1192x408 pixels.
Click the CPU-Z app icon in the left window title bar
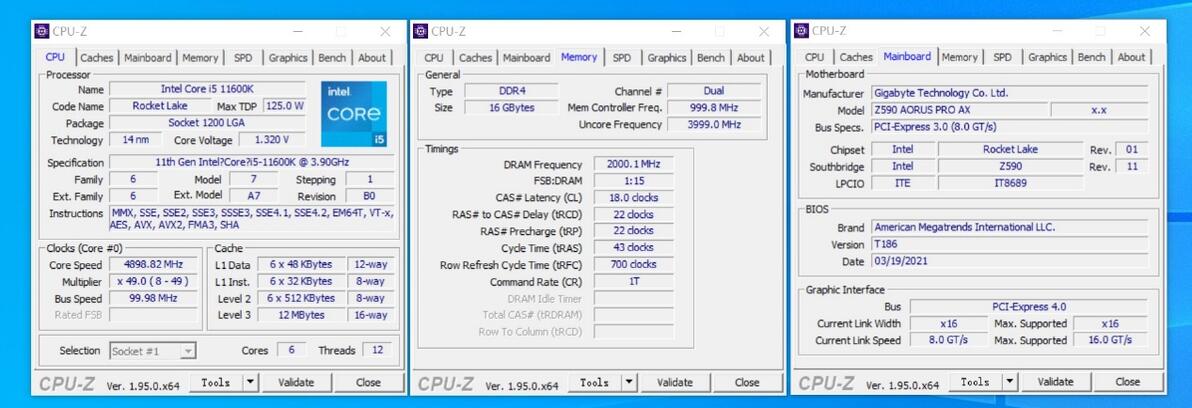[43, 31]
